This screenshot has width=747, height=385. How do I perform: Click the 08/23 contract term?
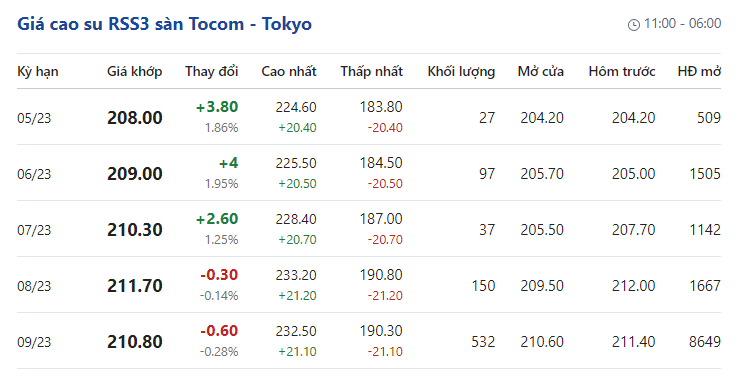(x=34, y=286)
